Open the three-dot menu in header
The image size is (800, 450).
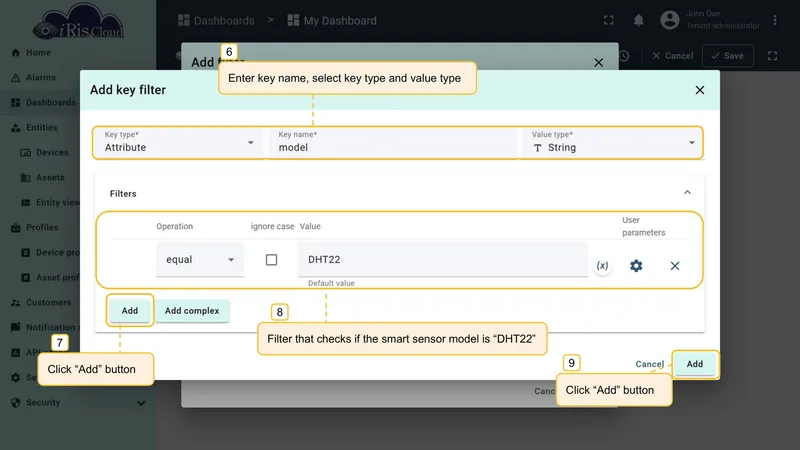pos(774,20)
